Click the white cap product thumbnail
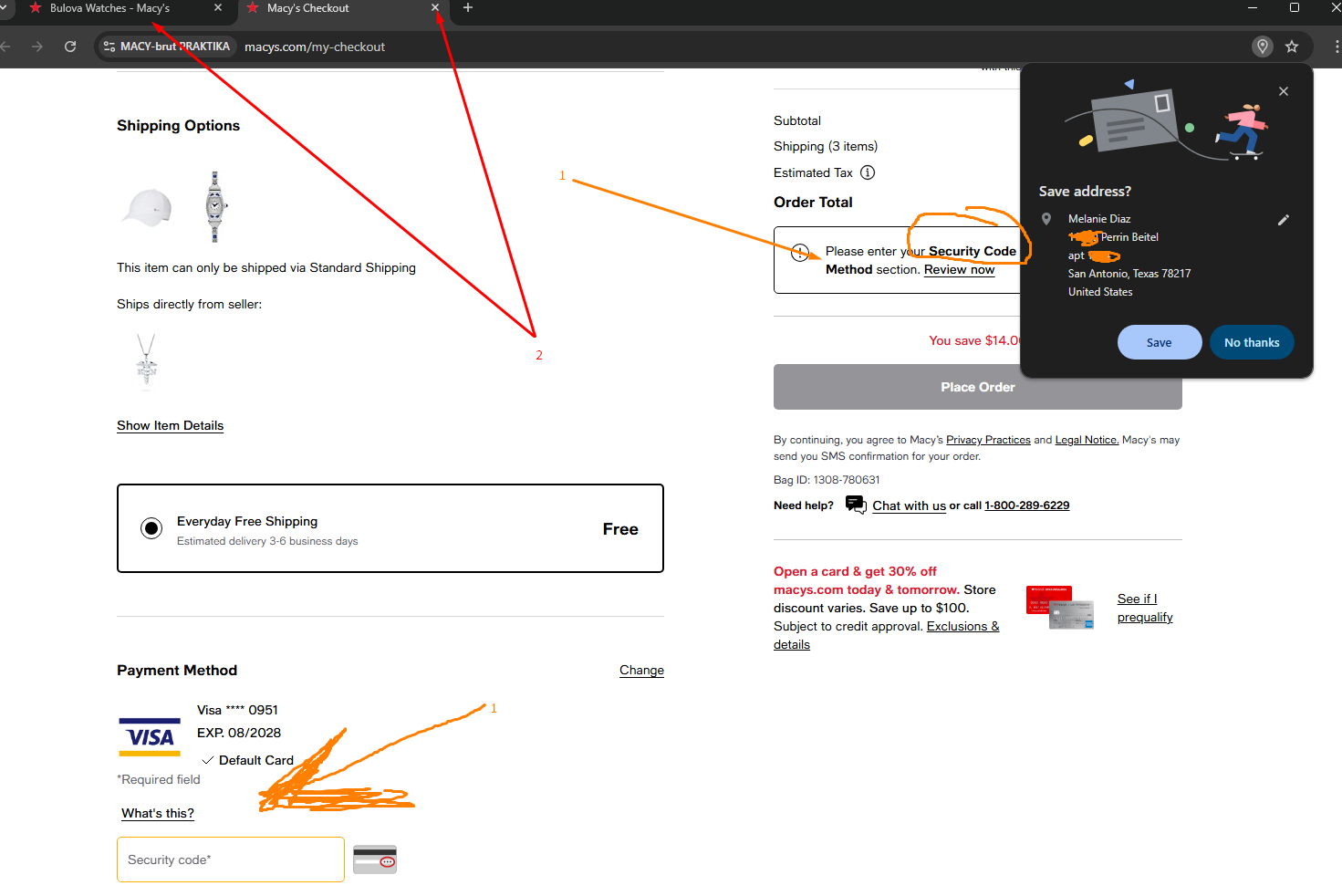The width and height of the screenshot is (1342, 896). (x=148, y=207)
